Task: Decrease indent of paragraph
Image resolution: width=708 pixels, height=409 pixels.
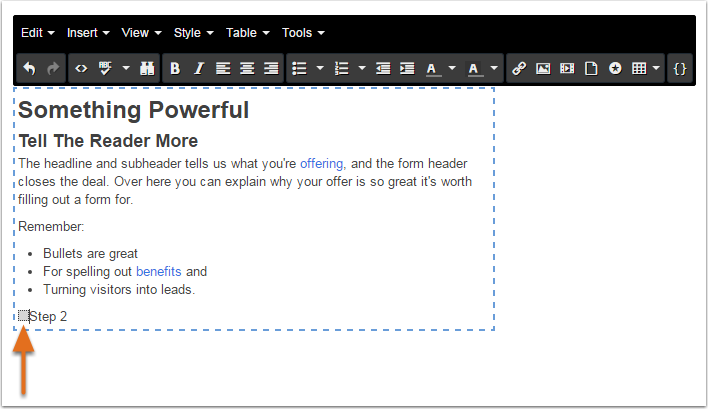Action: [383, 69]
